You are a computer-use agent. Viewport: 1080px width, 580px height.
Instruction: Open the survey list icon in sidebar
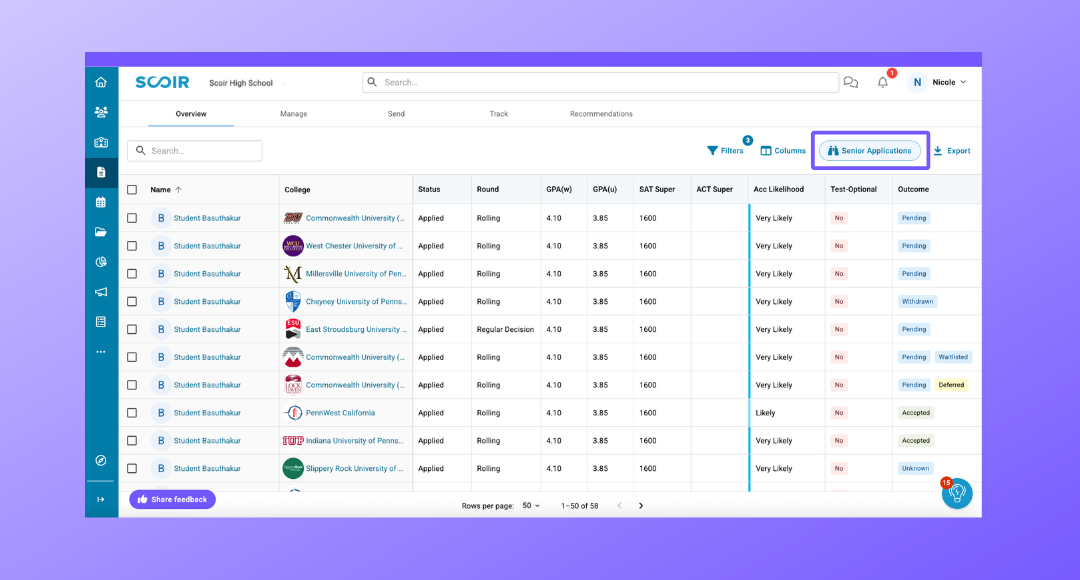coord(101,322)
